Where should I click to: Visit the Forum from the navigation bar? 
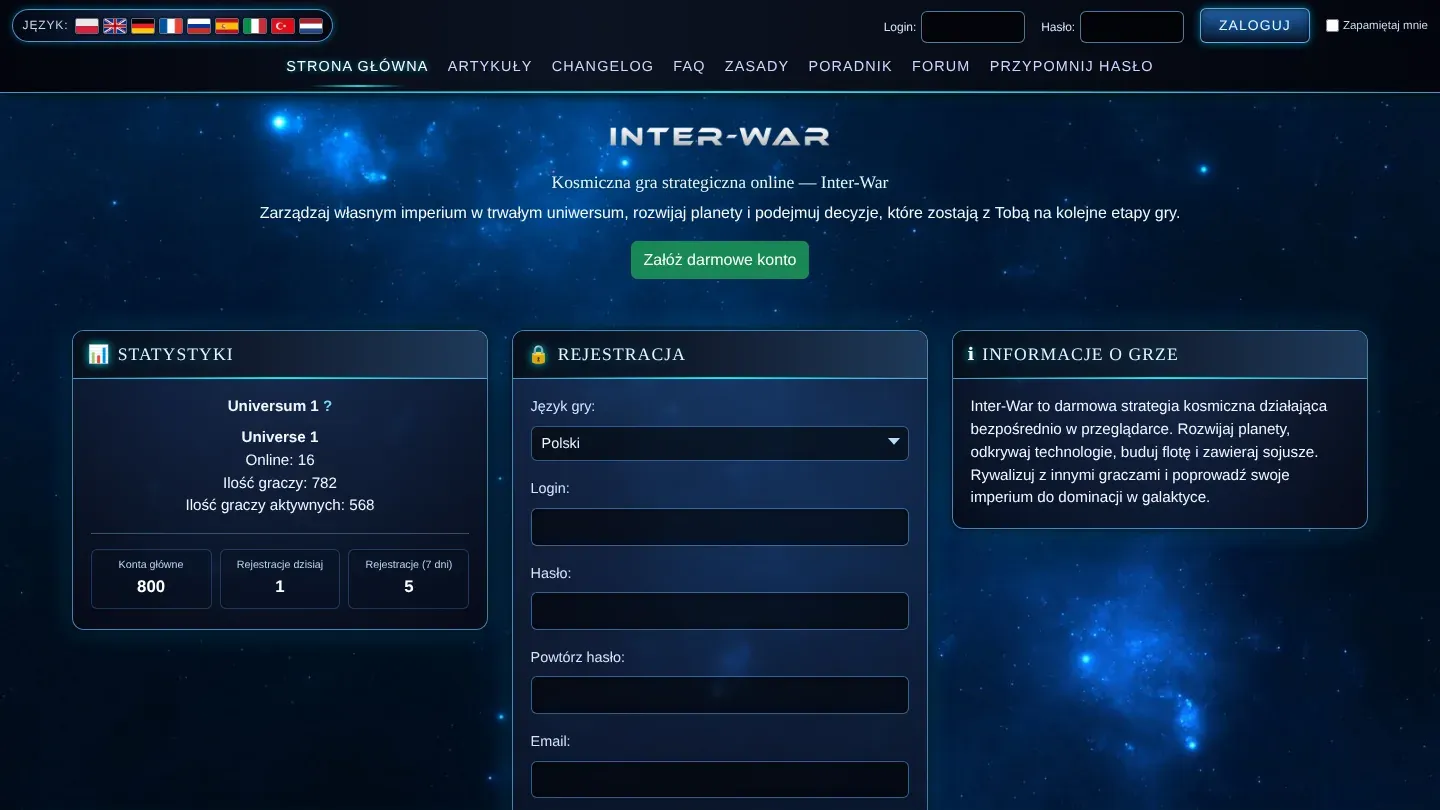tap(941, 66)
